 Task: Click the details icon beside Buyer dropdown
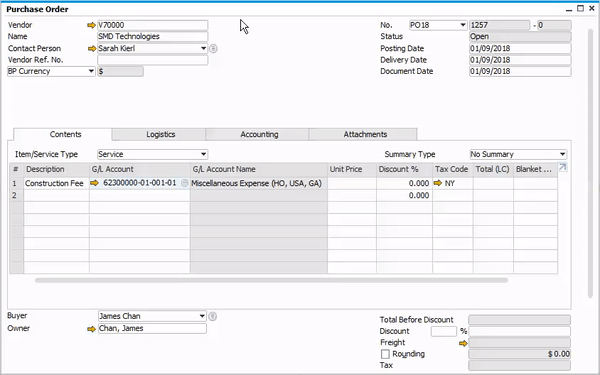pyautogui.click(x=213, y=316)
